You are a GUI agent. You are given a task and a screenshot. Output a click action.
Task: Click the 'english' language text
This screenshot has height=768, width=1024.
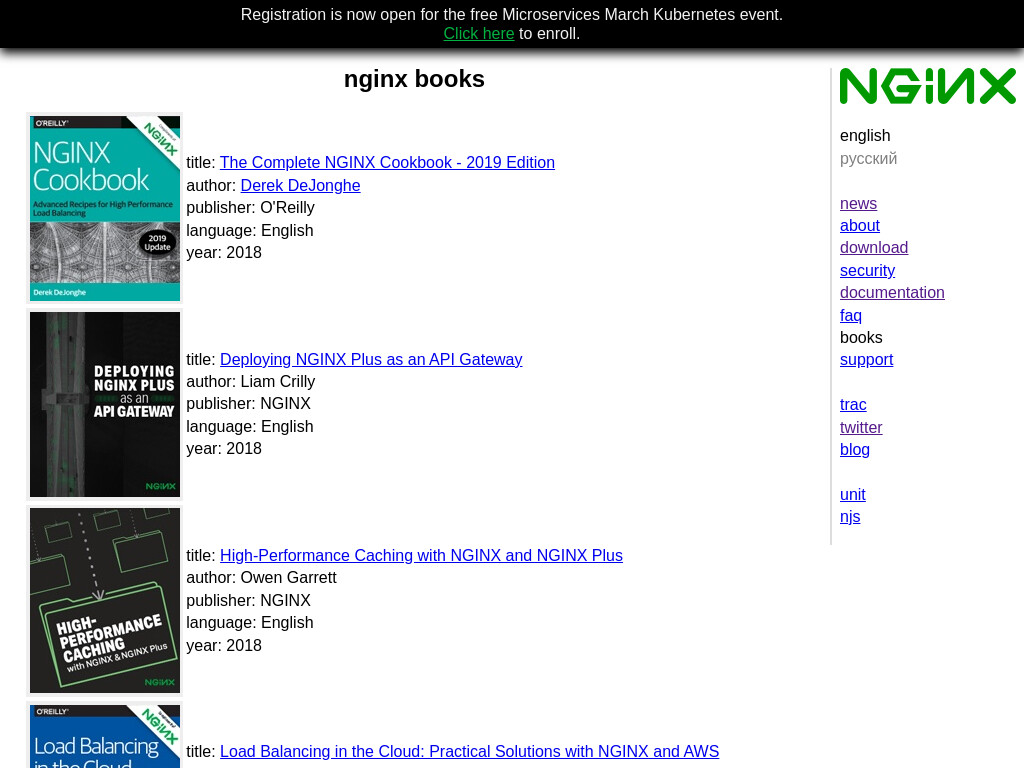point(865,135)
